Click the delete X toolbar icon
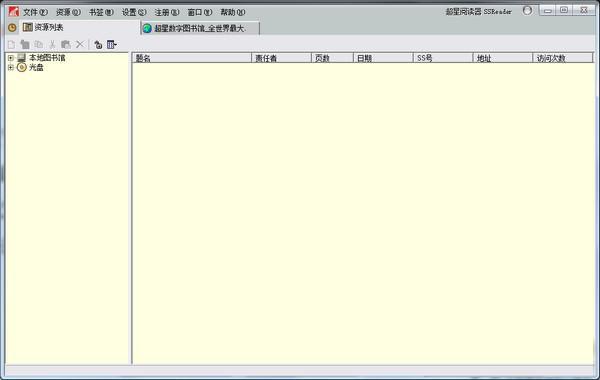 (x=80, y=44)
